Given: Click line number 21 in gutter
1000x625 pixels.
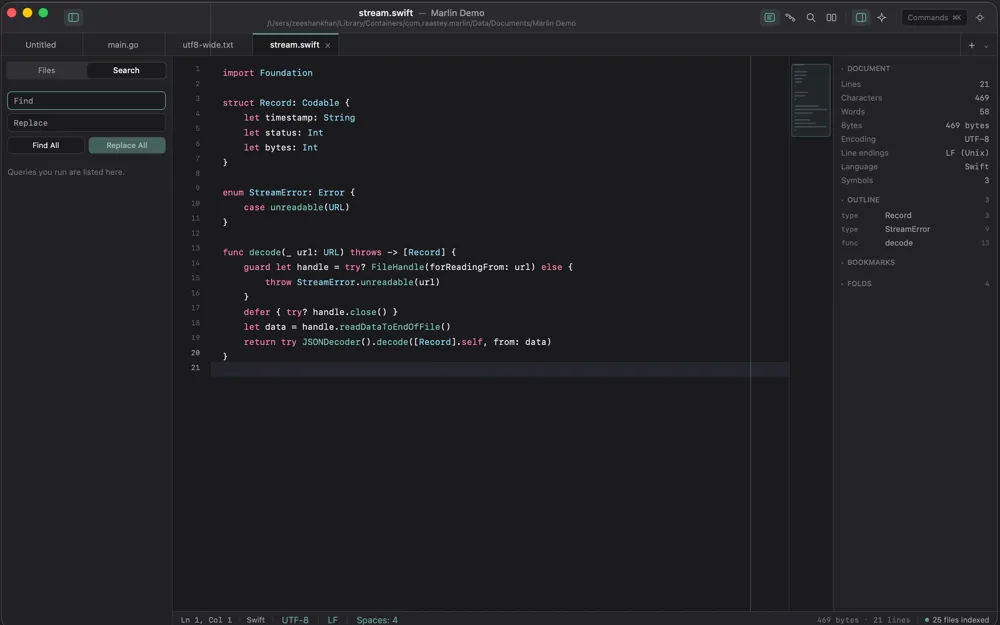Looking at the screenshot, I should pos(195,367).
